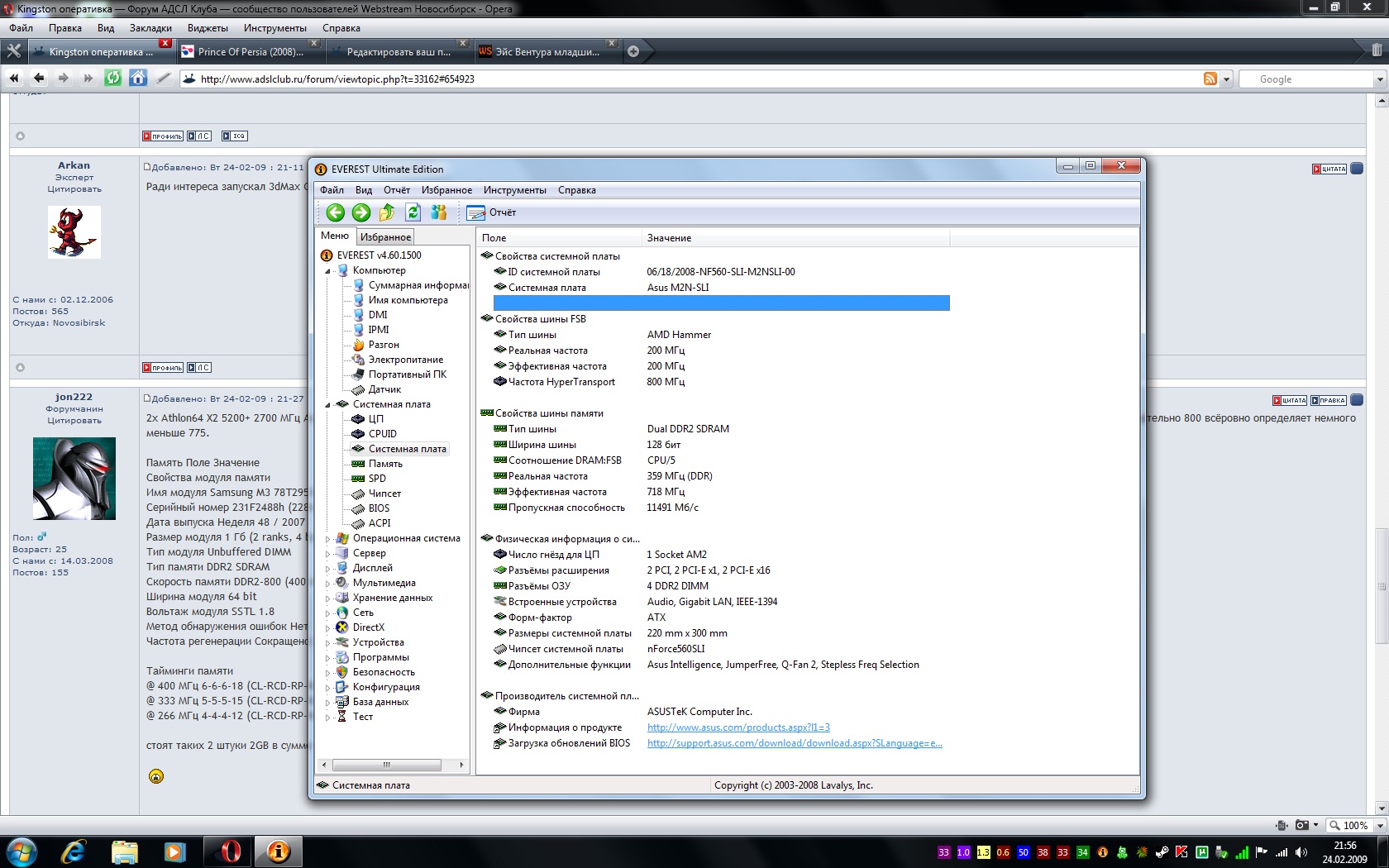The image size is (1389, 868).
Task: Click the volume speaker tray icon
Action: click(x=1301, y=852)
